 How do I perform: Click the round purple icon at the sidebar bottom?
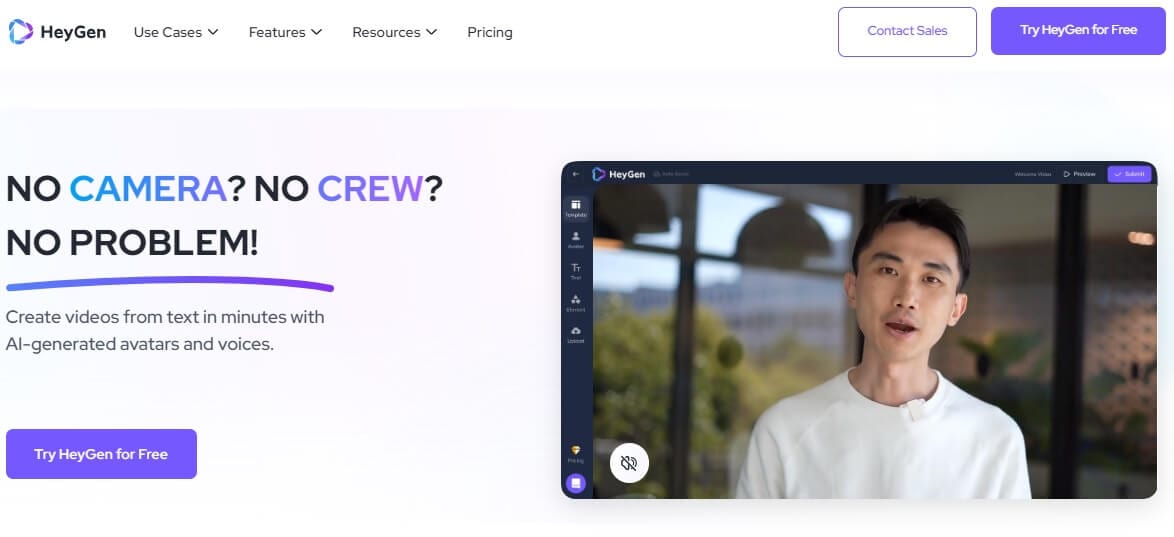tap(576, 483)
